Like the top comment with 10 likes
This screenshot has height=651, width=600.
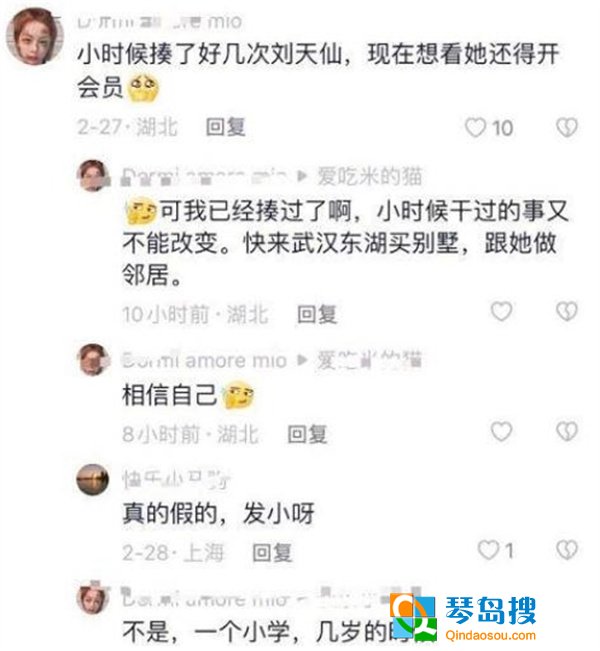[475, 127]
